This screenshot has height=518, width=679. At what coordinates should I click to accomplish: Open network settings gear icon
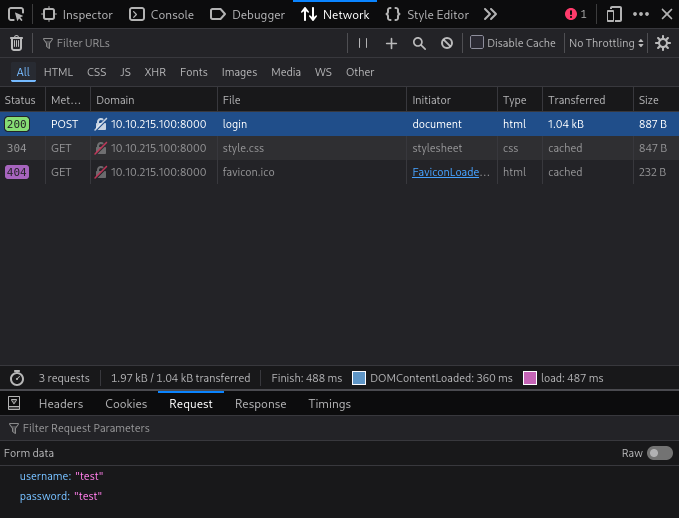tap(662, 43)
